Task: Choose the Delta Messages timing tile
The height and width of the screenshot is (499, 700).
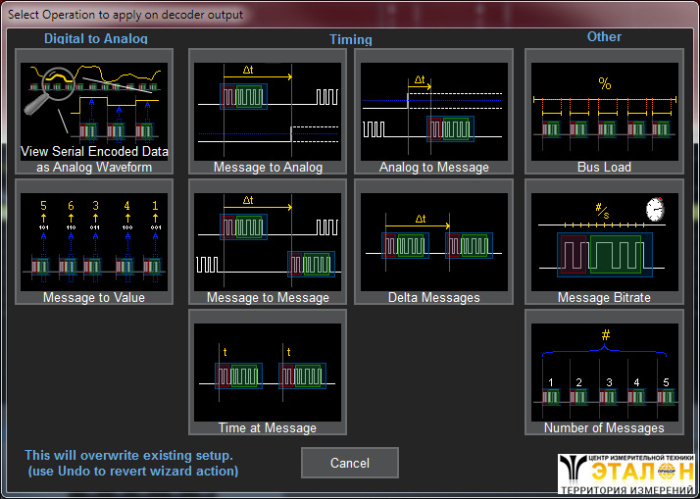Action: coord(433,242)
